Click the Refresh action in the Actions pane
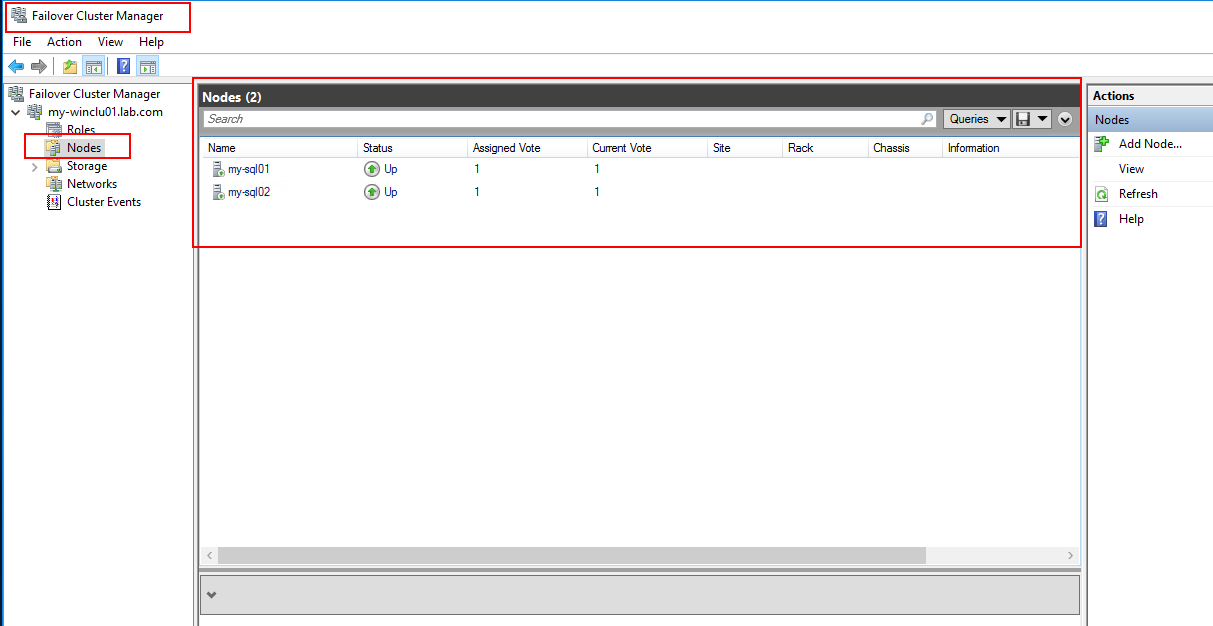The height and width of the screenshot is (626, 1213). pyautogui.click(x=1138, y=194)
